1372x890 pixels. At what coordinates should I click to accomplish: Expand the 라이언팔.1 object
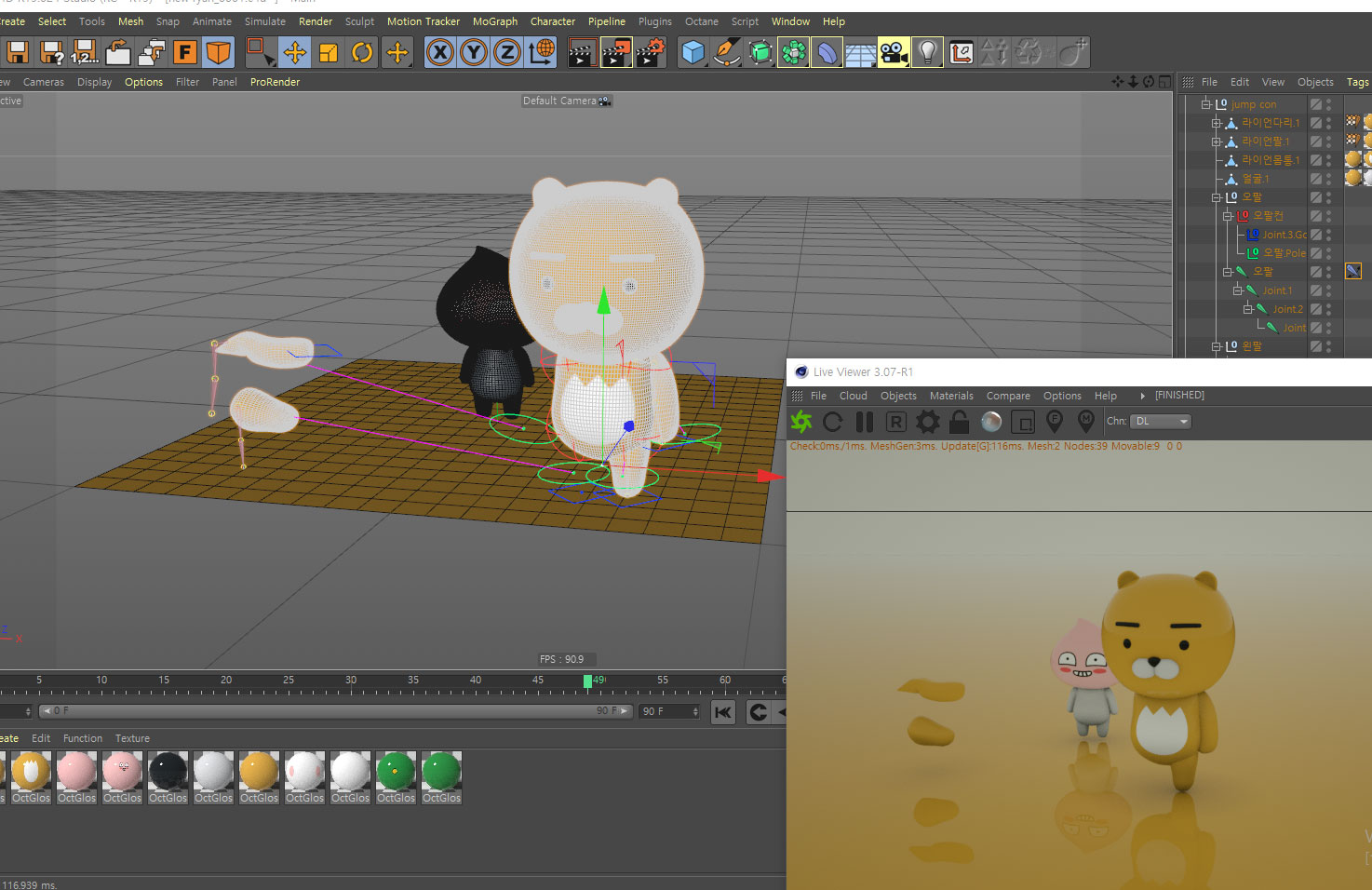coord(1217,142)
